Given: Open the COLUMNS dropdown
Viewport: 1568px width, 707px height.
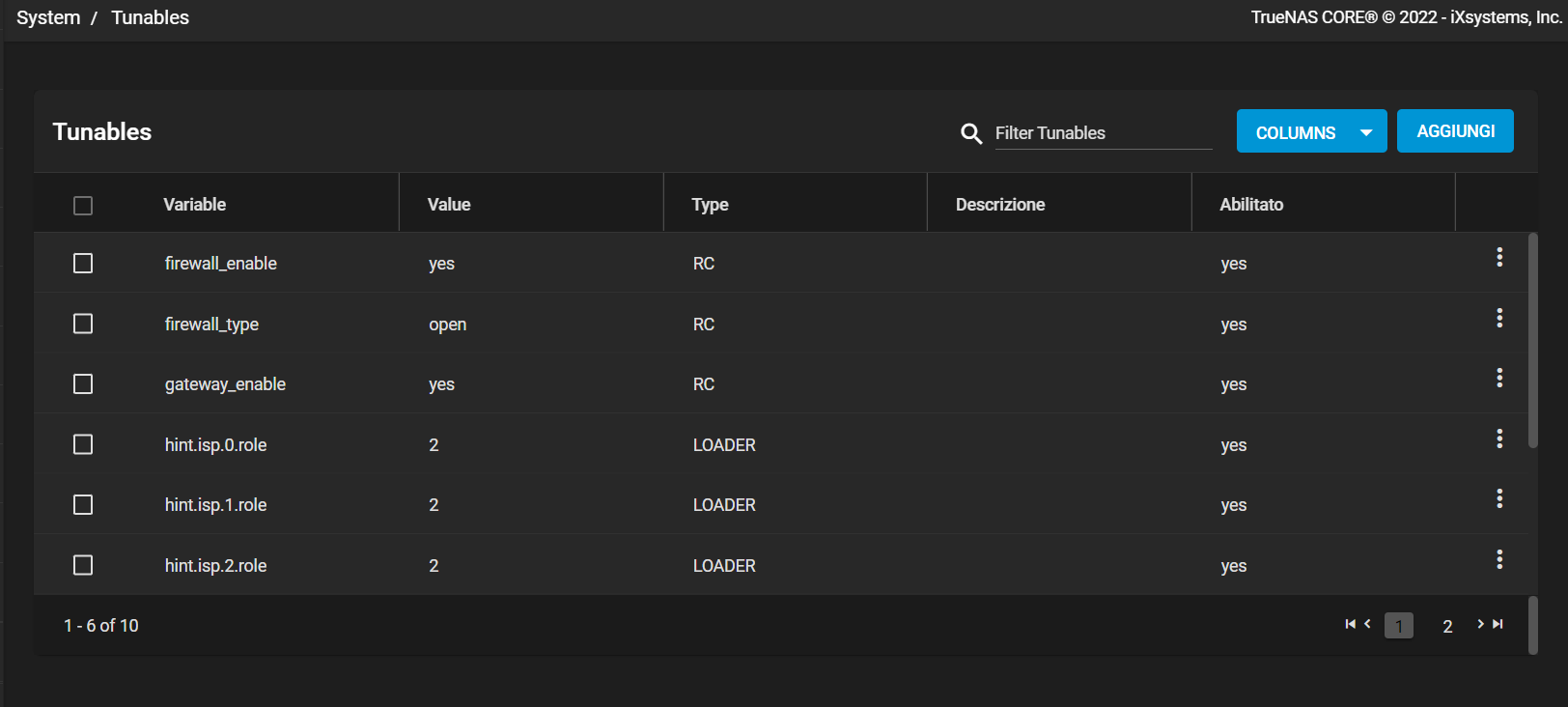Looking at the screenshot, I should click(1311, 131).
